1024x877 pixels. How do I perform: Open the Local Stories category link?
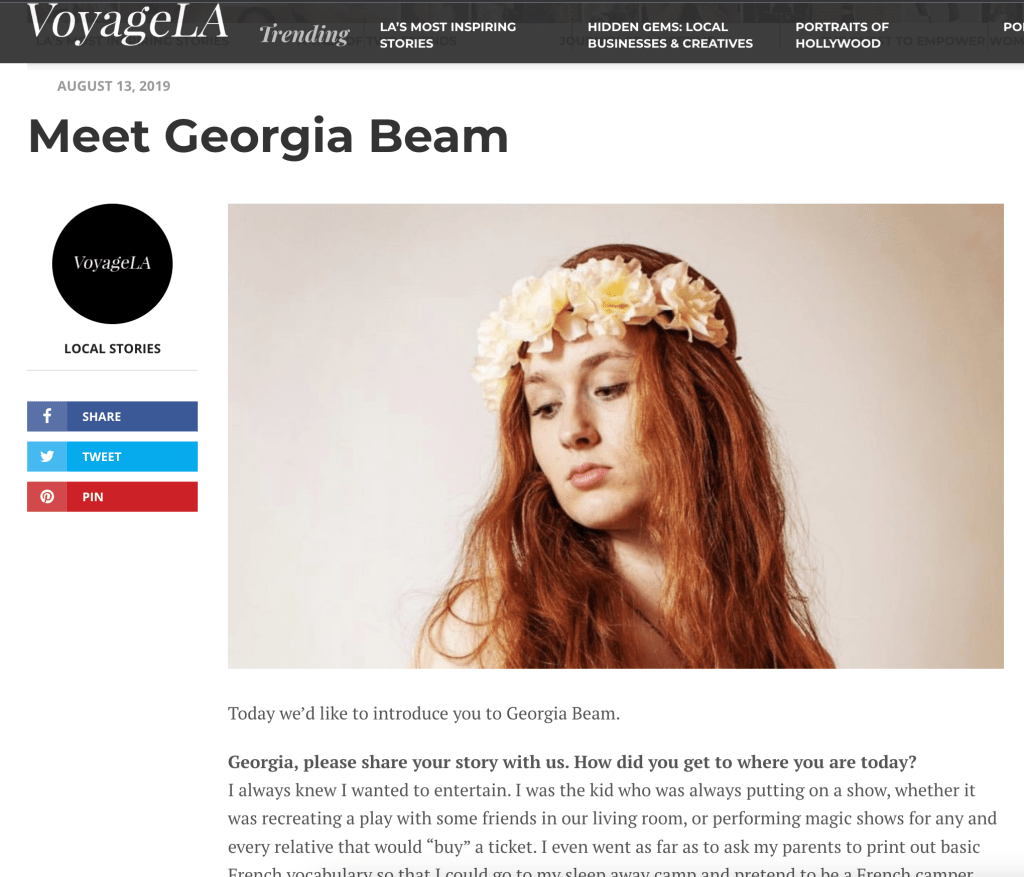(112, 349)
